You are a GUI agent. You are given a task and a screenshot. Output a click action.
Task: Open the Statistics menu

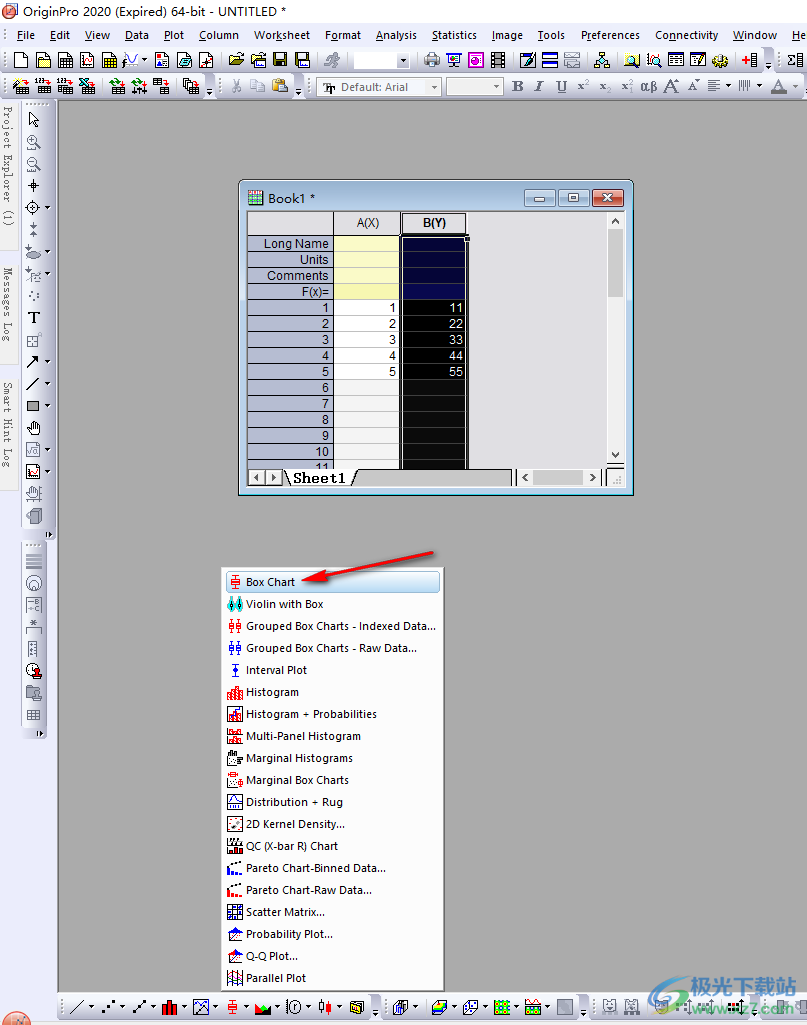(x=454, y=35)
